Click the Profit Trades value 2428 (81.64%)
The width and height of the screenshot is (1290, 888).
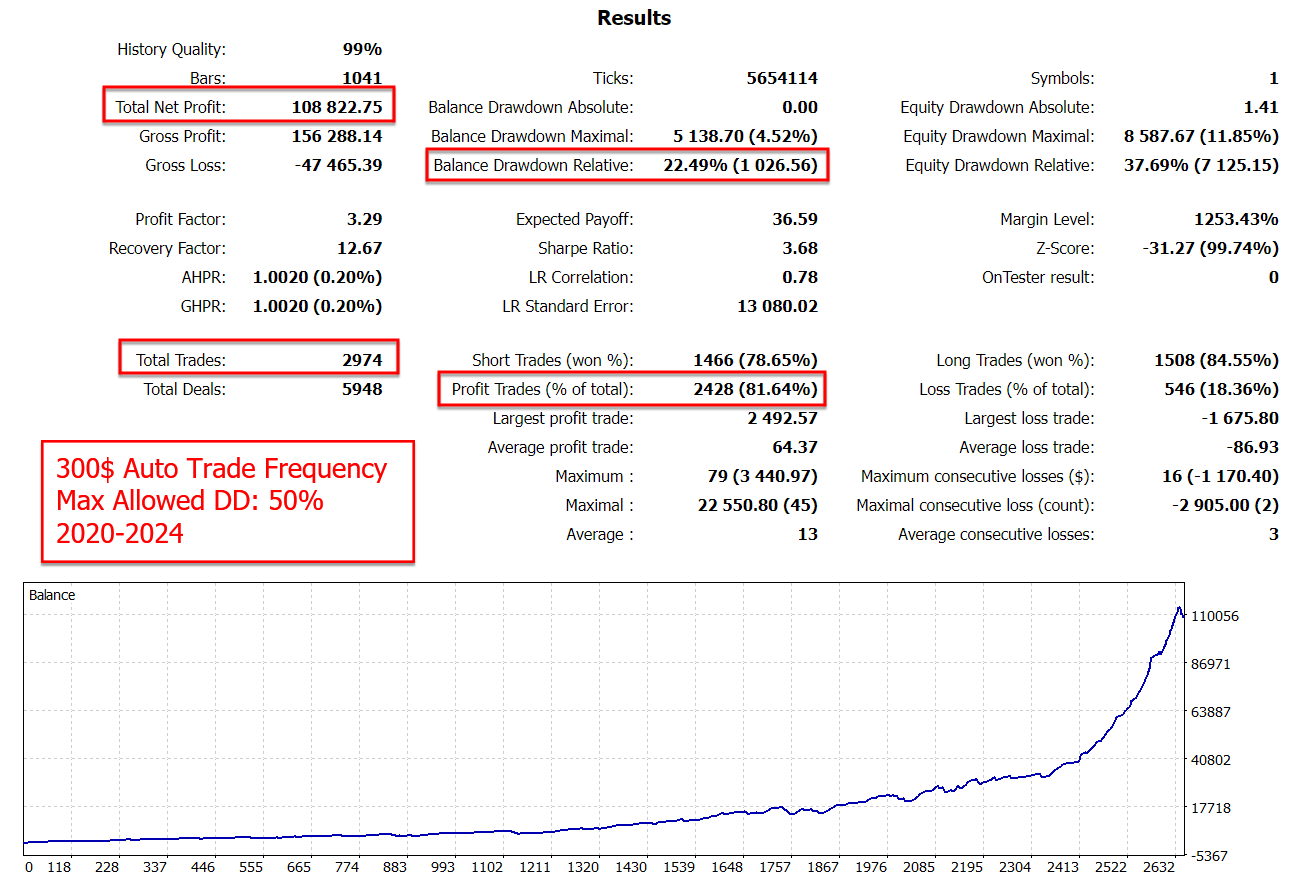[755, 389]
